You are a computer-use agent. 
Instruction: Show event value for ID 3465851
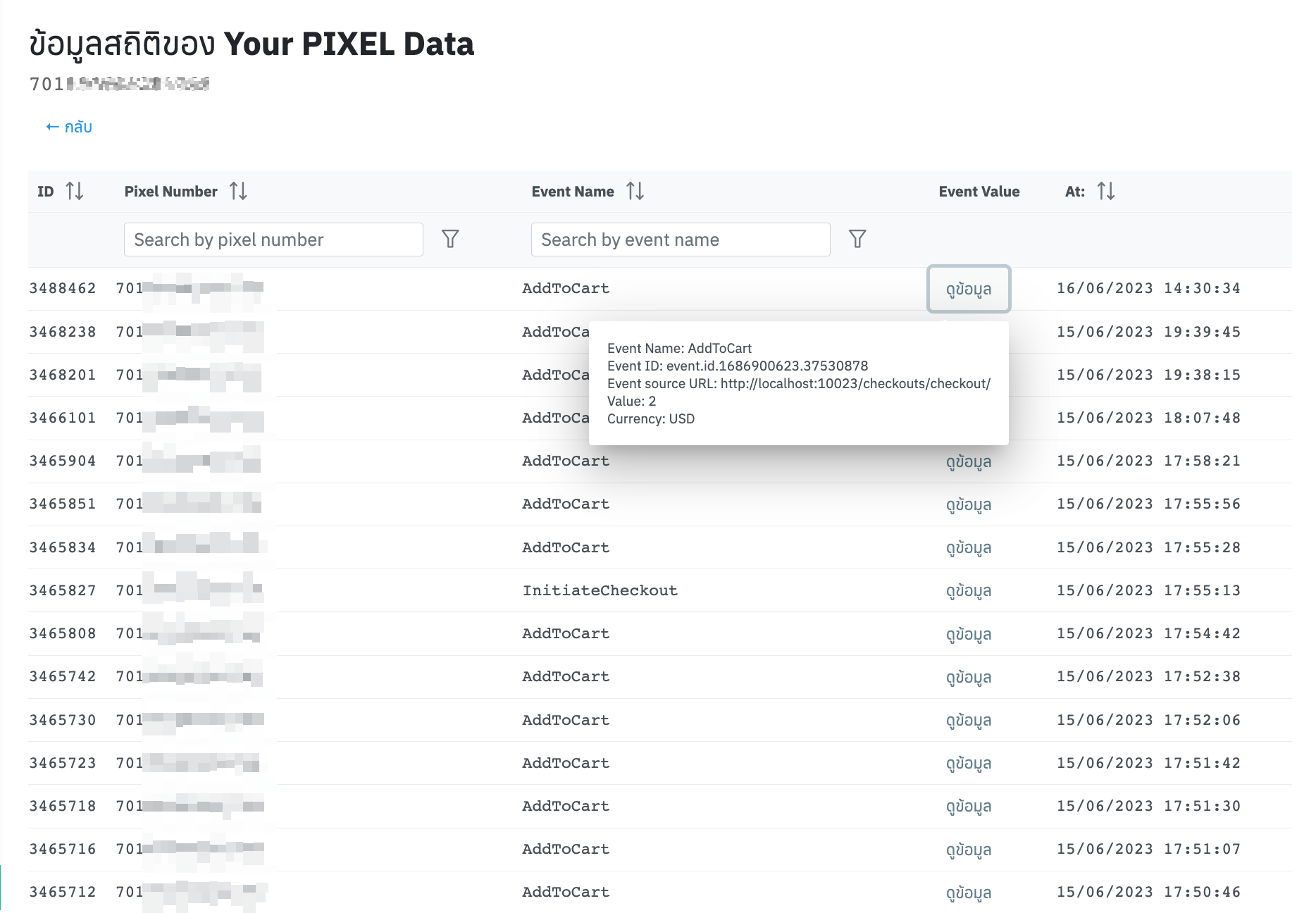point(968,504)
